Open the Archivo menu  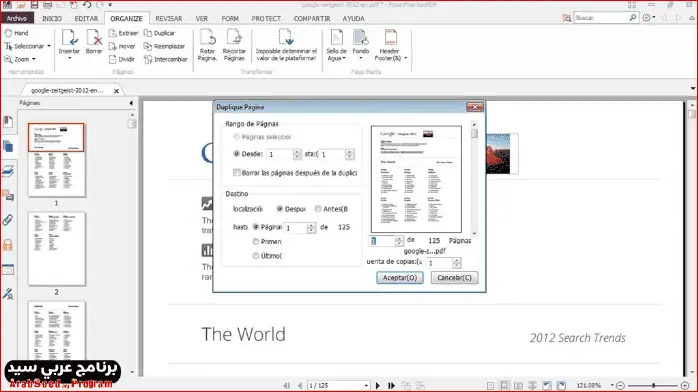pos(16,18)
